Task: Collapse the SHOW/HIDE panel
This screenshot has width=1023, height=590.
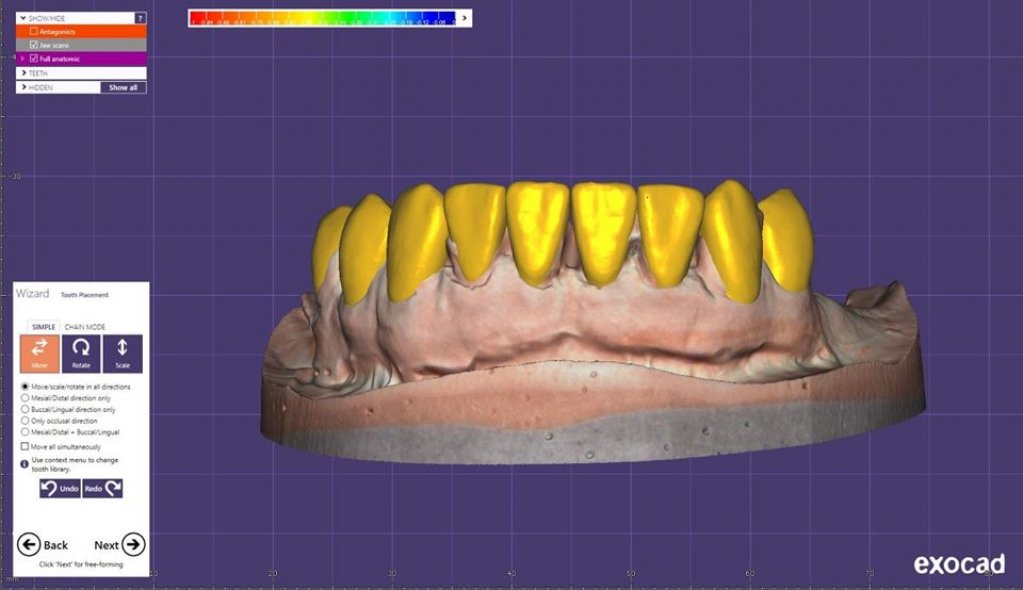Action: [23, 18]
